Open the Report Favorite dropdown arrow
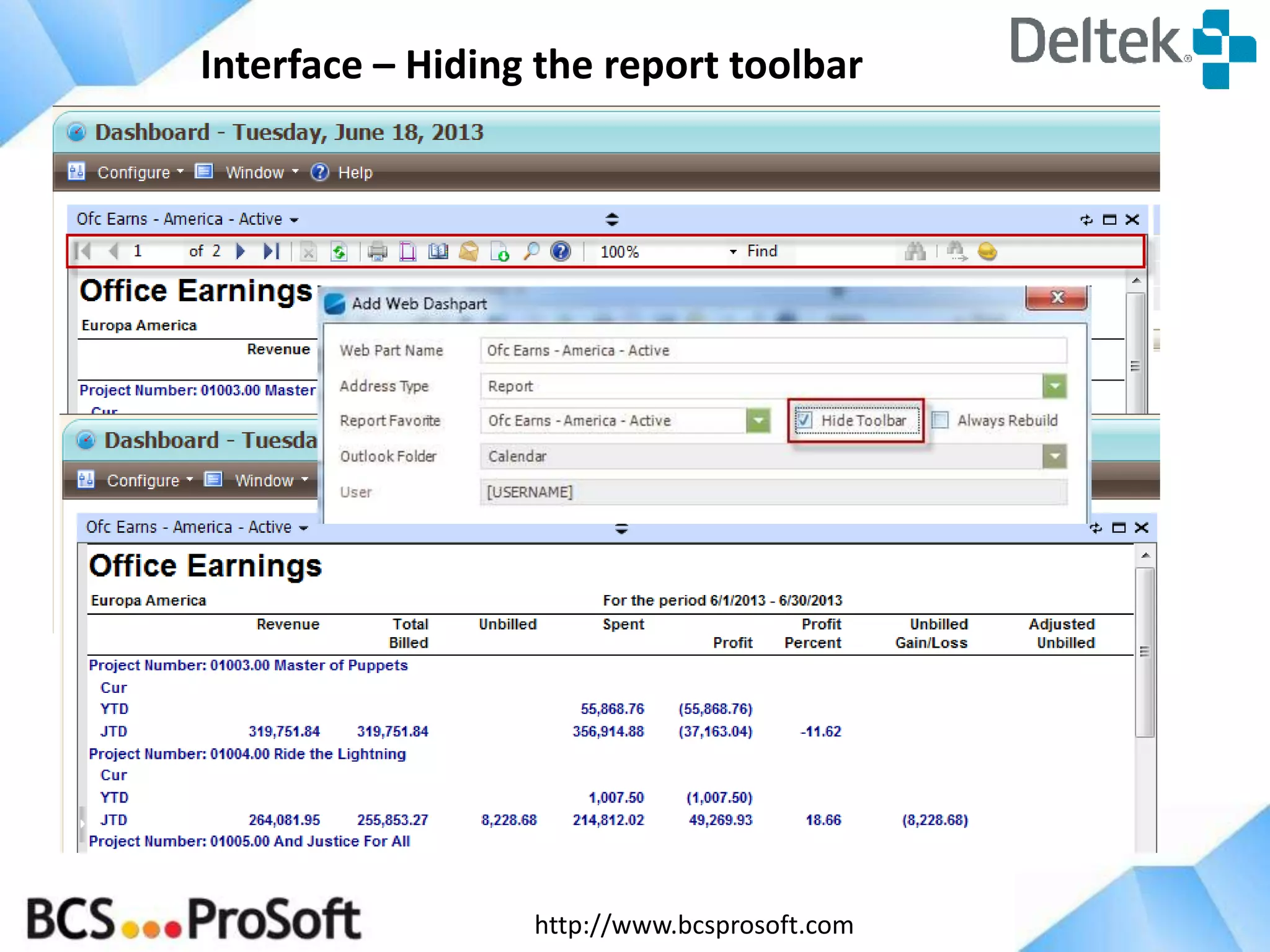Image resolution: width=1270 pixels, height=952 pixels. coord(758,421)
